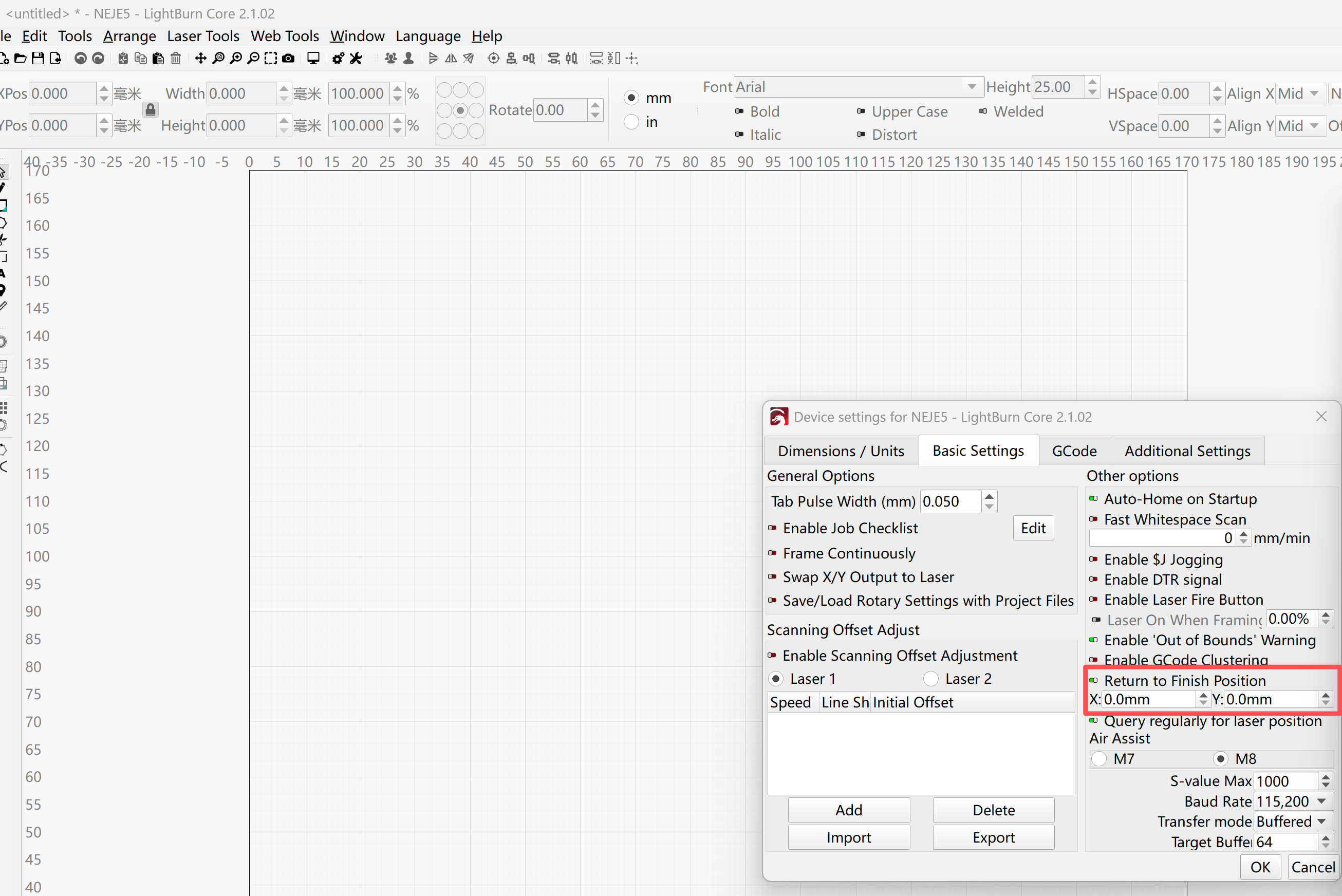Select the M7 Air Assist radio button
This screenshot has width=1342, height=896.
1098,759
